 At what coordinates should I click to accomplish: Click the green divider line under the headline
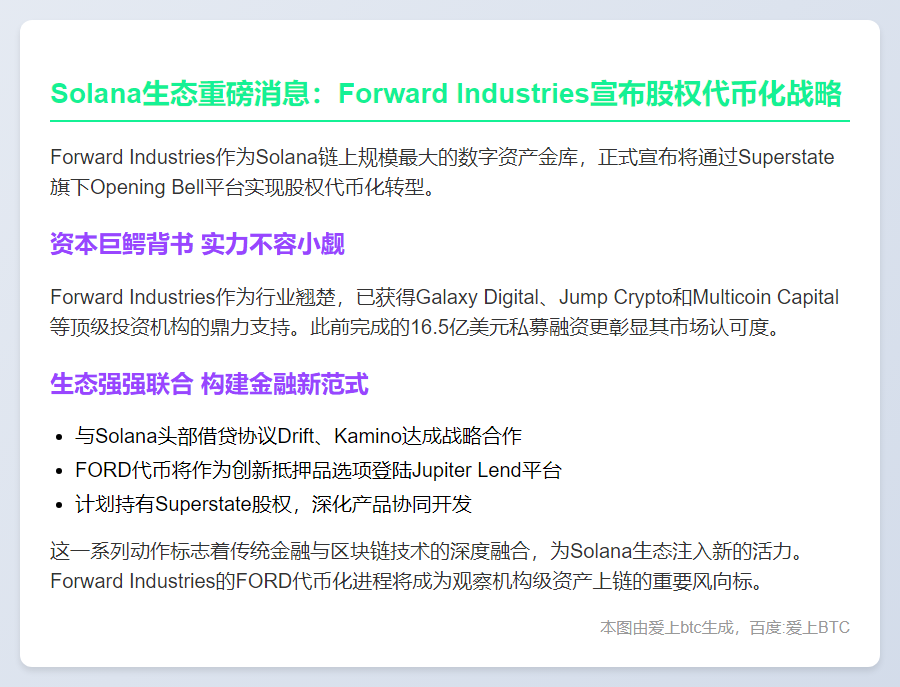point(449,121)
